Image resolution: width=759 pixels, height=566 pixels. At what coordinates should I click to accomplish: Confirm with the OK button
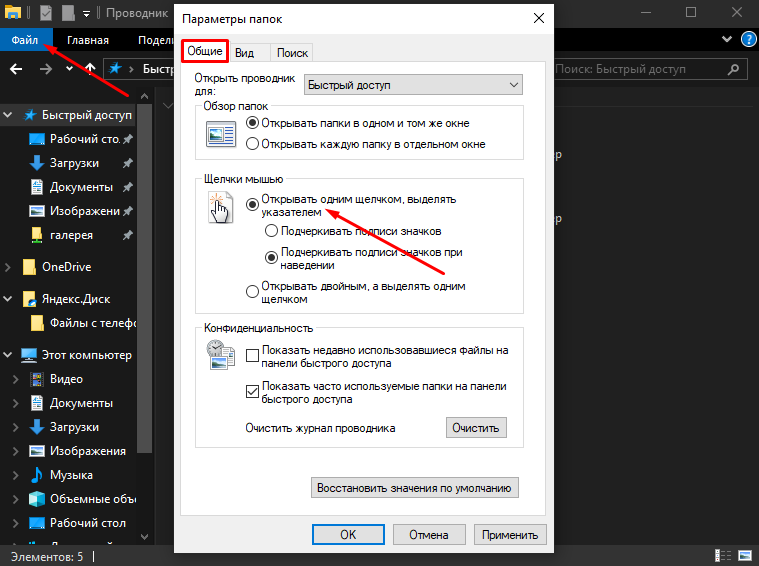348,535
